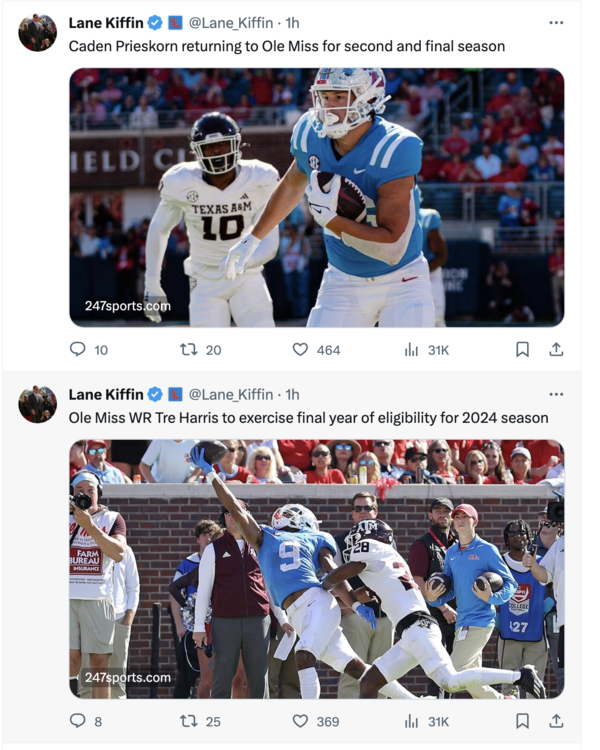Screen dimensions: 600x750
Task: Open Lane Kiffin's avatar on first tweet
Action: point(38,33)
